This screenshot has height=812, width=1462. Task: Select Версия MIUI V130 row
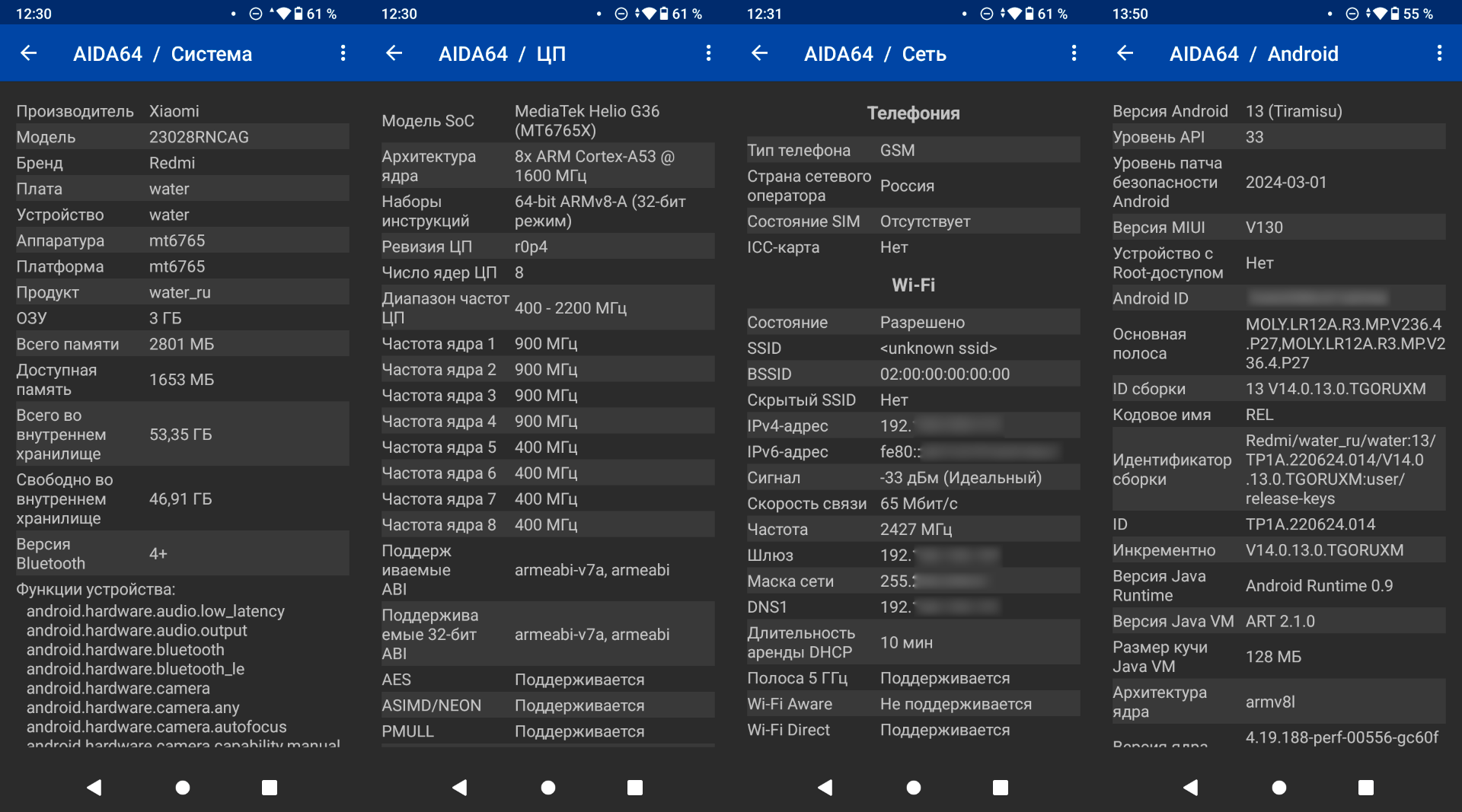click(1279, 228)
